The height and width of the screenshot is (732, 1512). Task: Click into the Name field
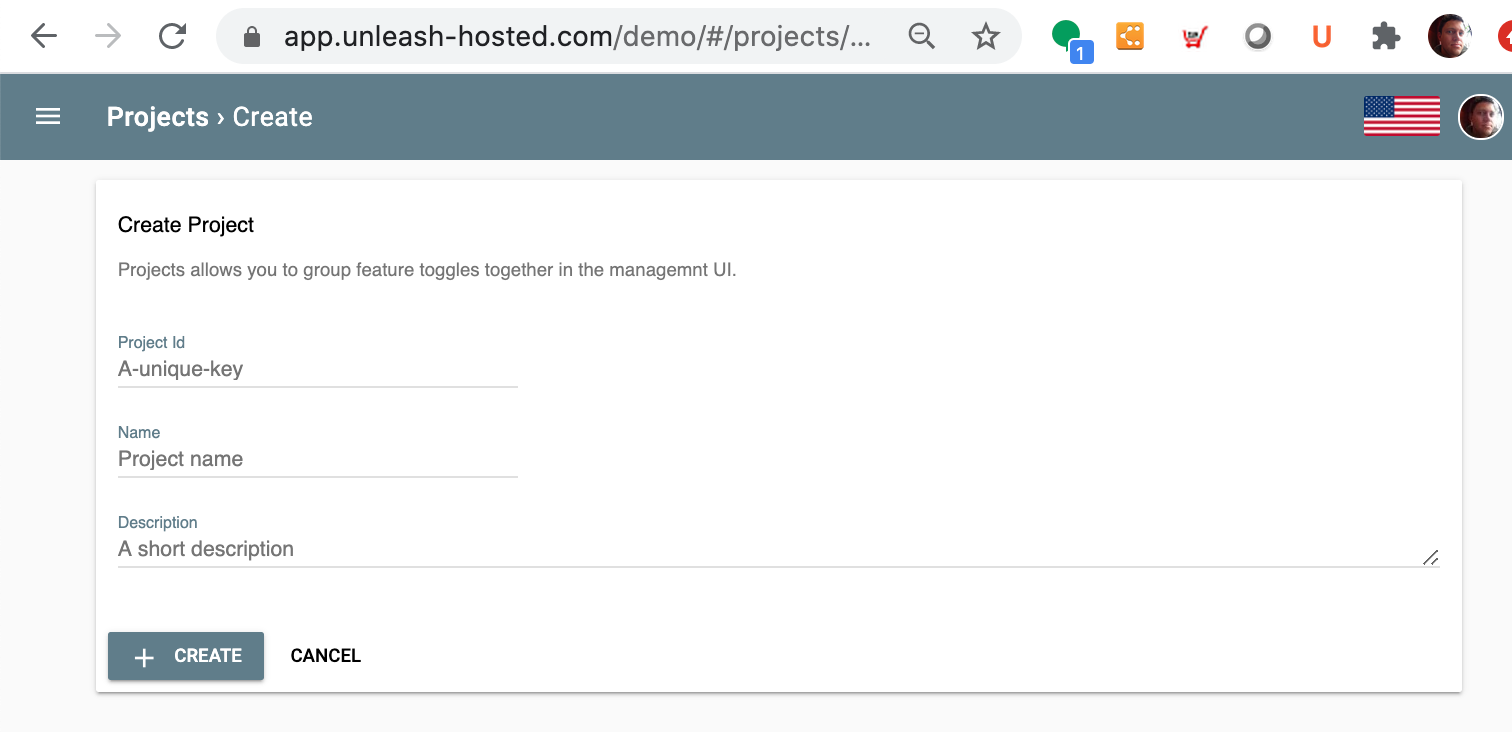(x=317, y=460)
